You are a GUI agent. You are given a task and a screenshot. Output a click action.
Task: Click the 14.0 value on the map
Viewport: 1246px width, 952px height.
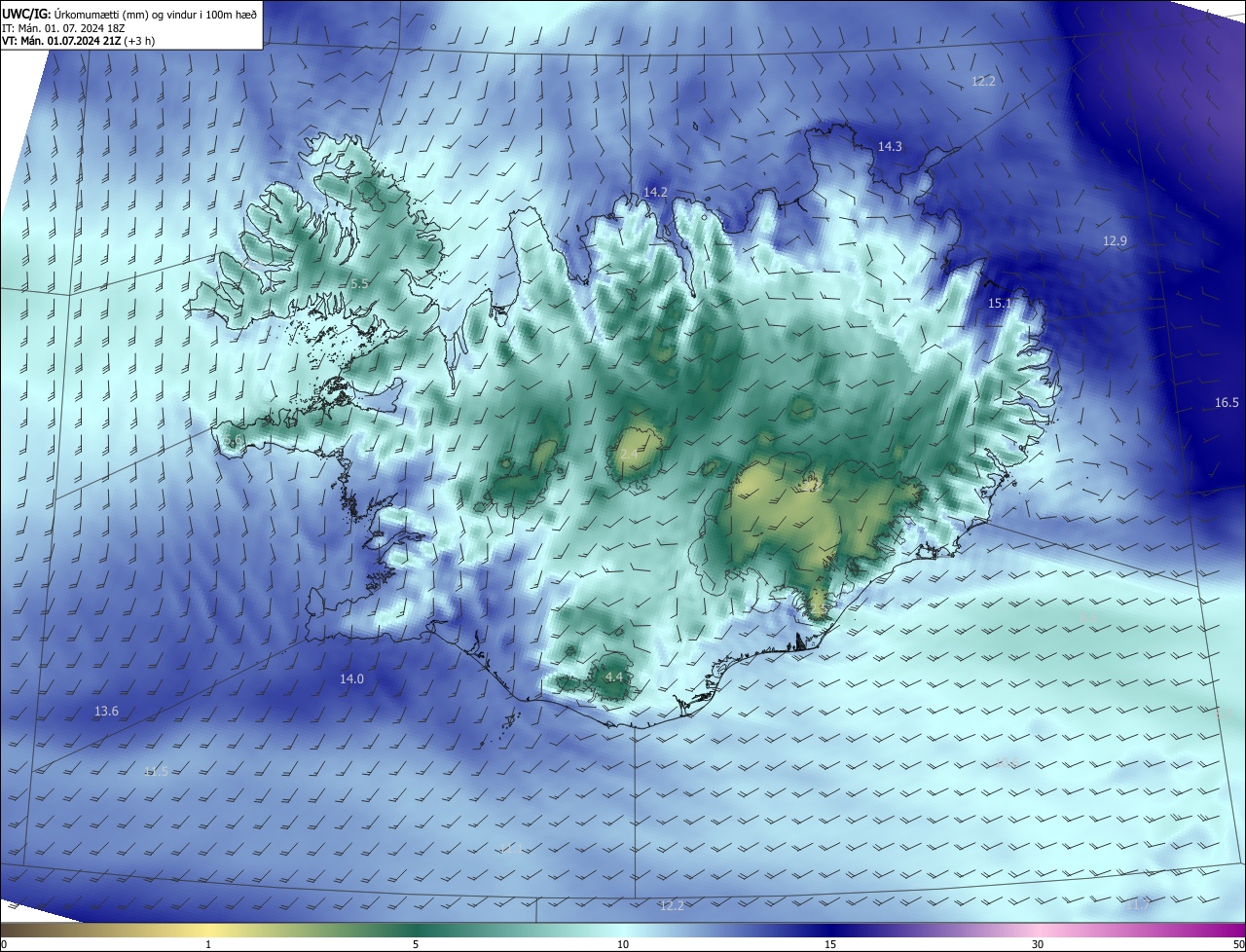[x=351, y=678]
